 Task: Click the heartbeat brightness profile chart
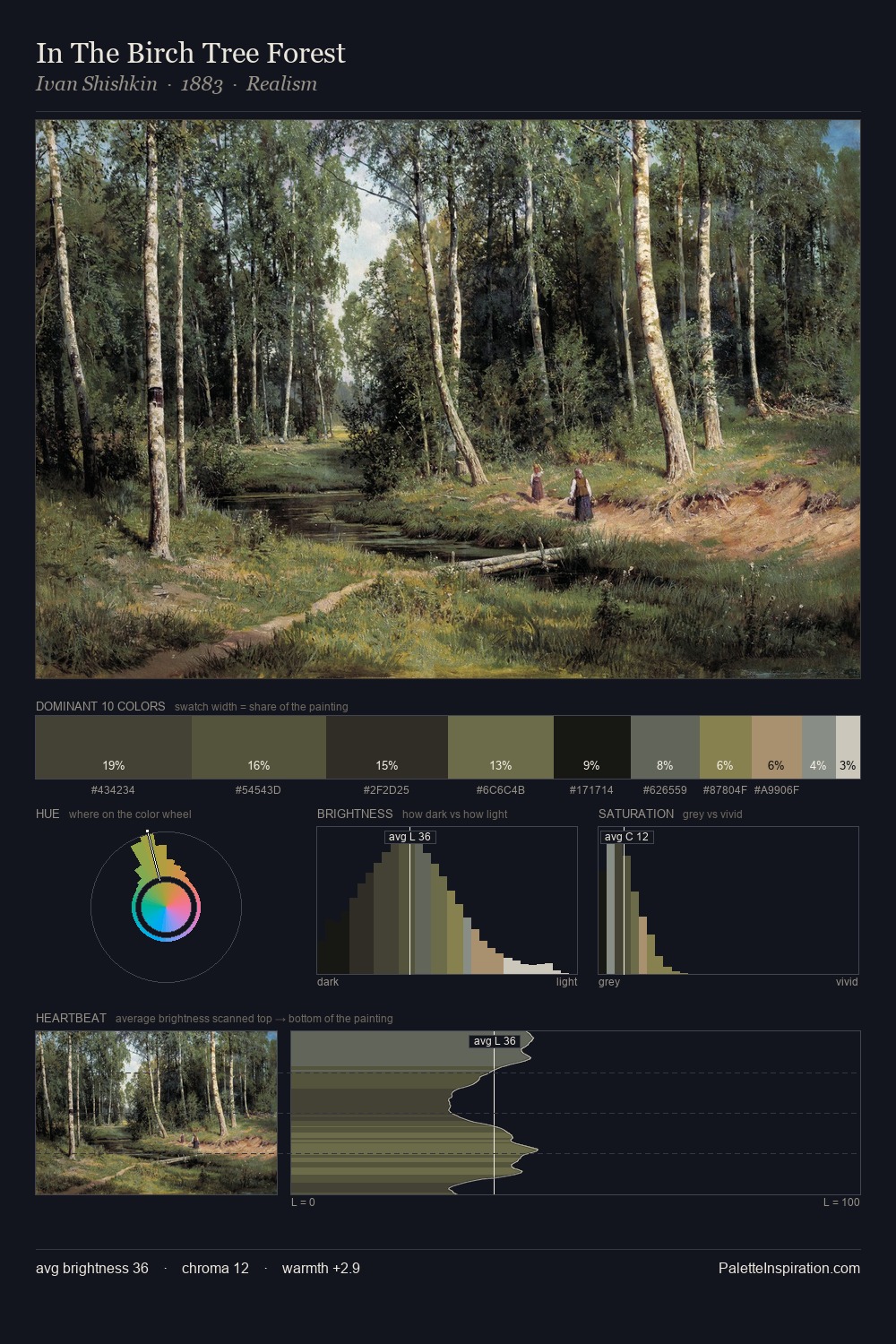(x=575, y=1113)
